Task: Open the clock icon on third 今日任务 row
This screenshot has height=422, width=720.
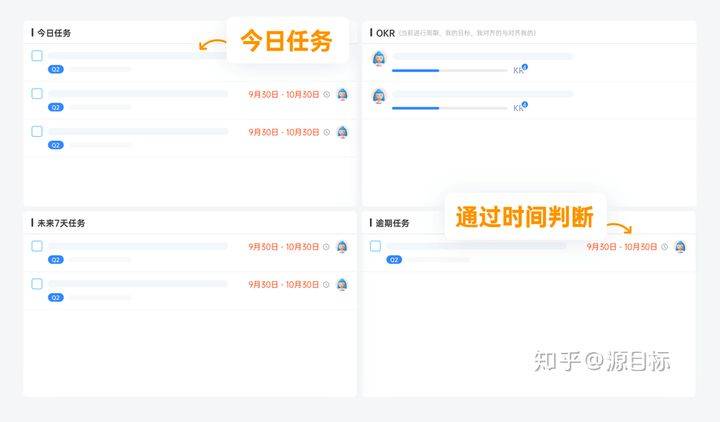Action: click(326, 132)
